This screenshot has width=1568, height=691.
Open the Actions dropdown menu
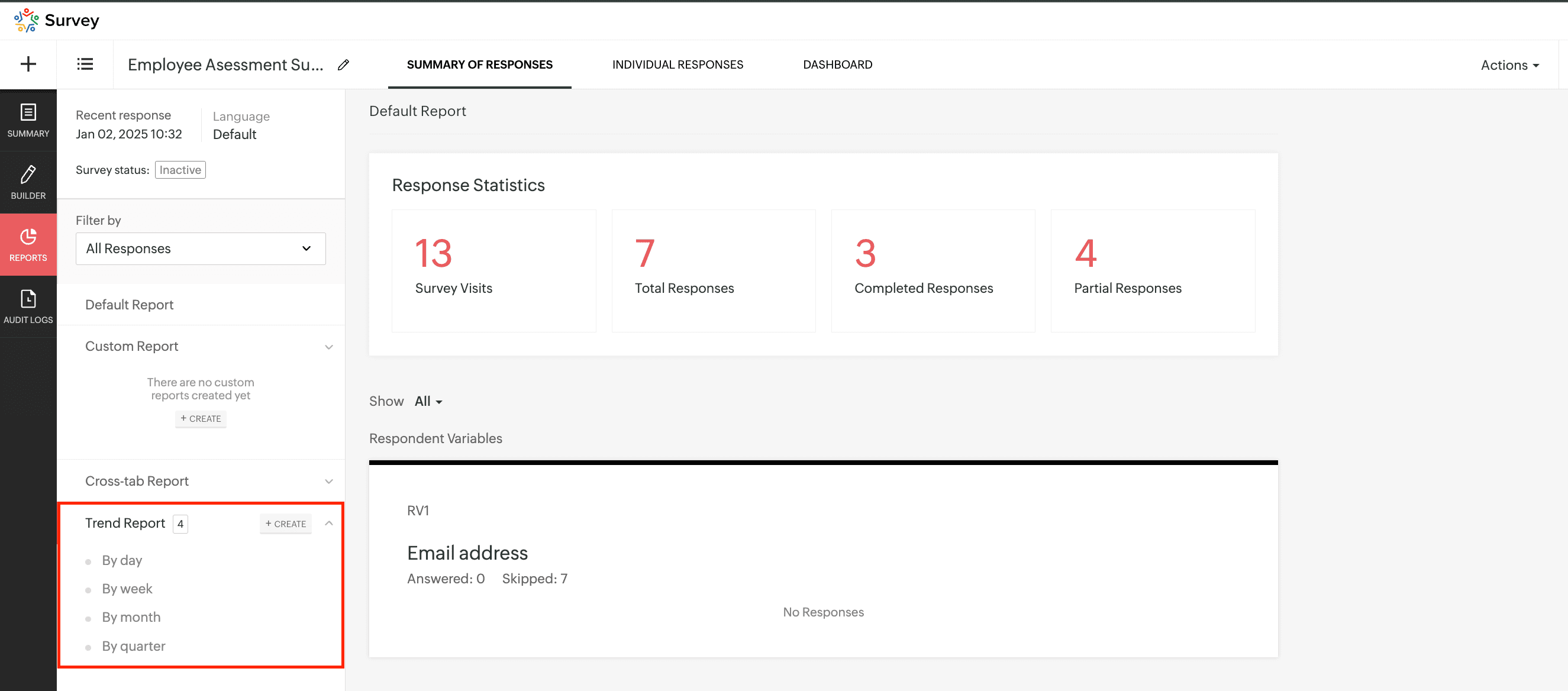(1509, 65)
